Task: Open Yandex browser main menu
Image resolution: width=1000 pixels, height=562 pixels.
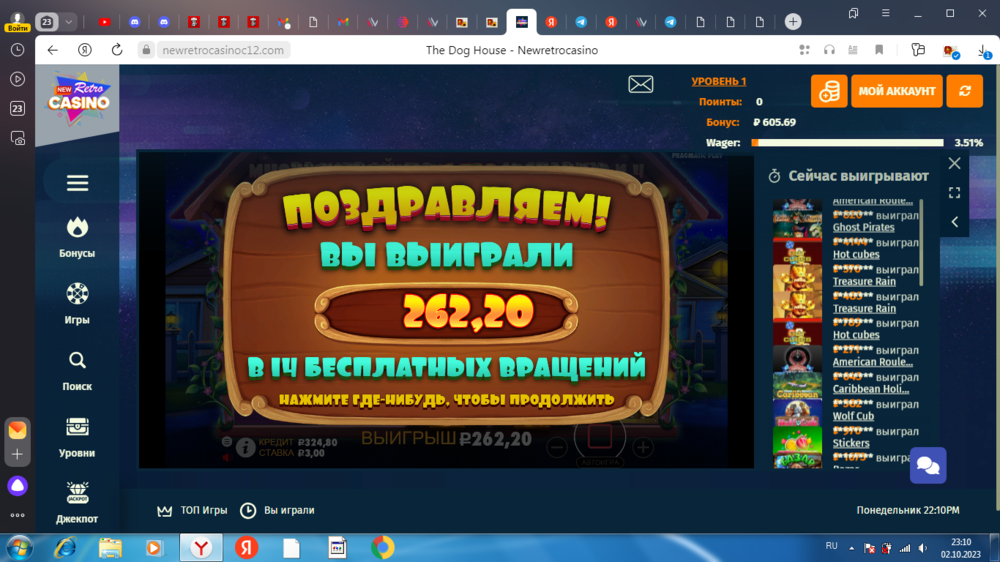Action: pos(885,13)
